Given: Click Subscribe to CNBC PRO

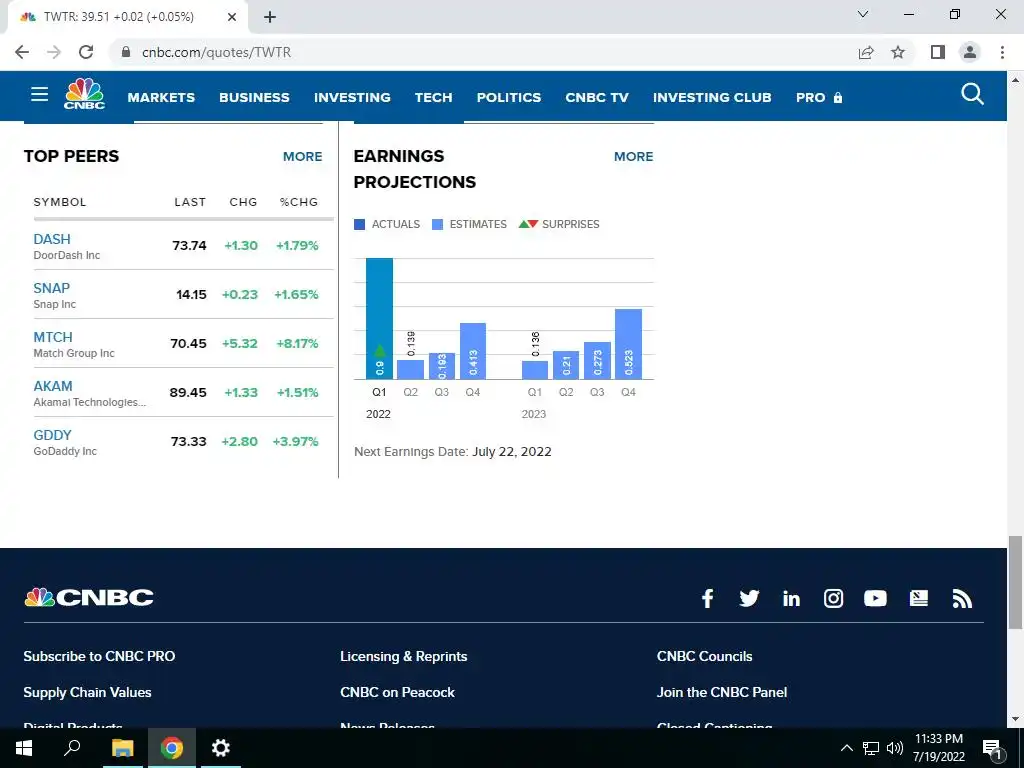Looking at the screenshot, I should [99, 656].
